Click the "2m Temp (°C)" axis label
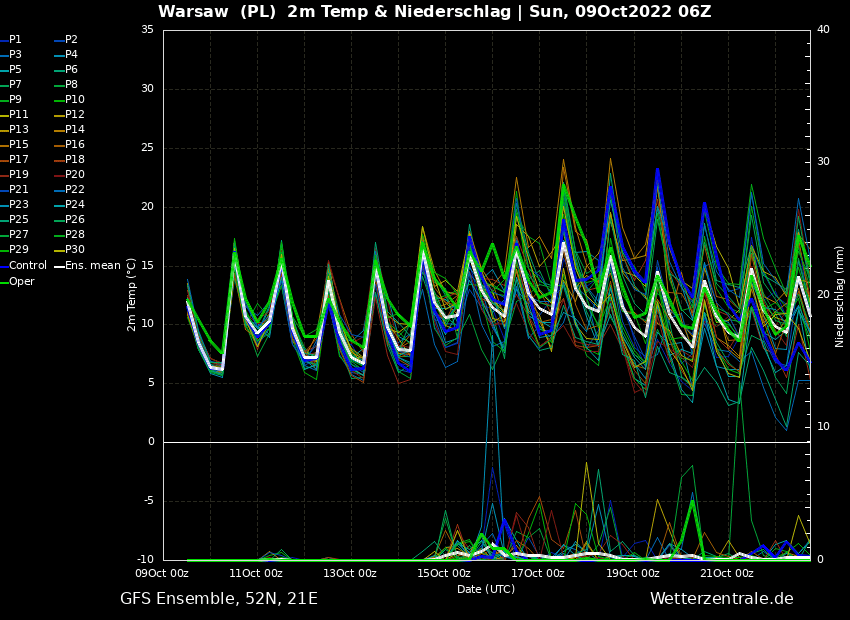 tap(131, 295)
